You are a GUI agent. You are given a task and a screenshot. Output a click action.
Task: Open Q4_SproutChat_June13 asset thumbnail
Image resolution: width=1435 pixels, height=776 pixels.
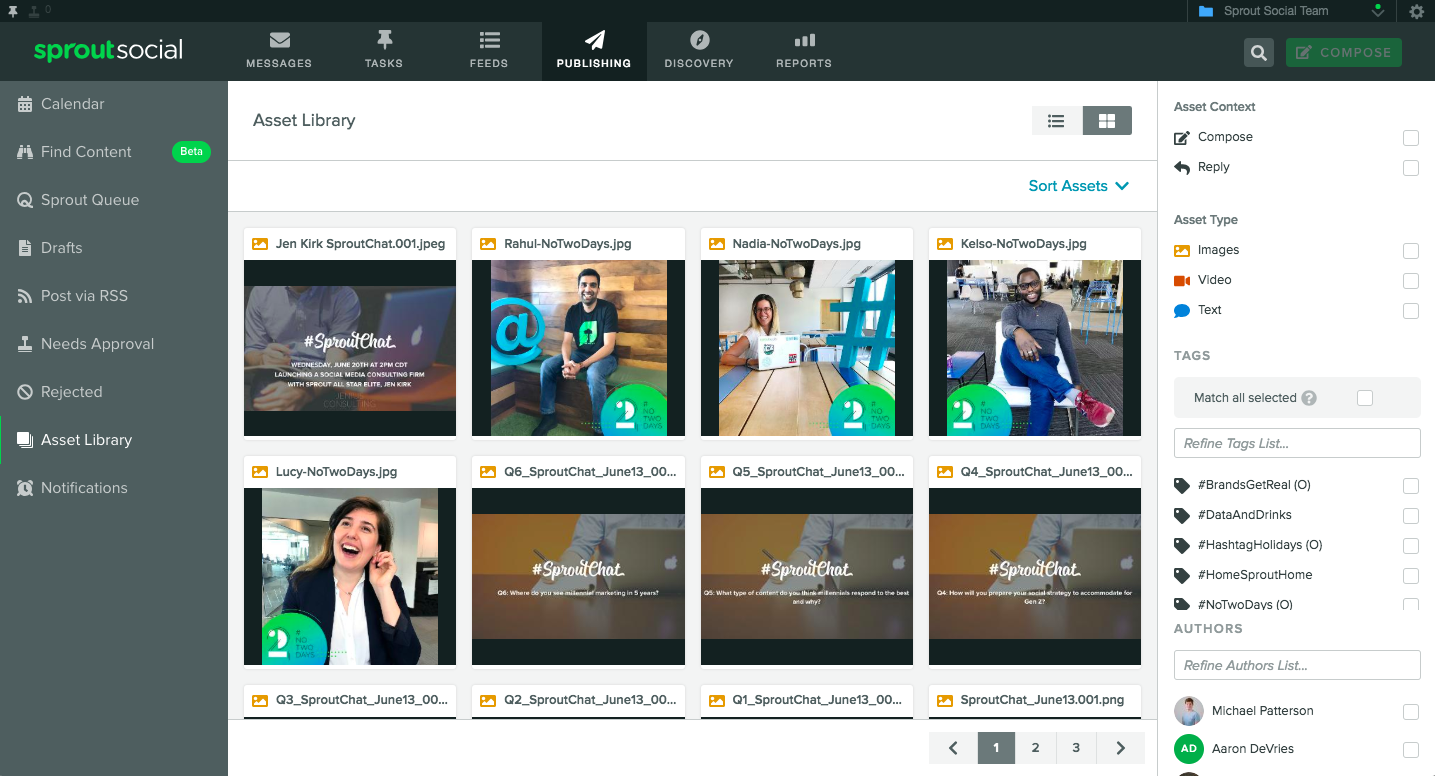[x=1035, y=576]
